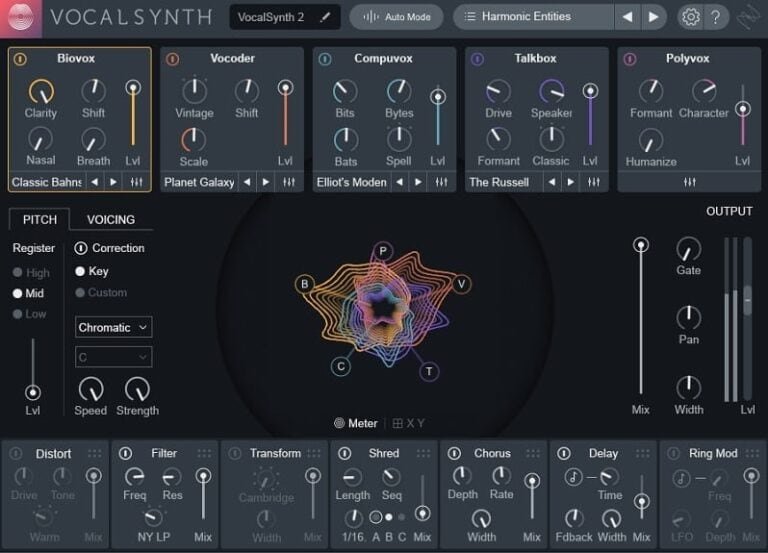768x553 pixels.
Task: Switch to the X Y pad view
Action: [x=408, y=423]
